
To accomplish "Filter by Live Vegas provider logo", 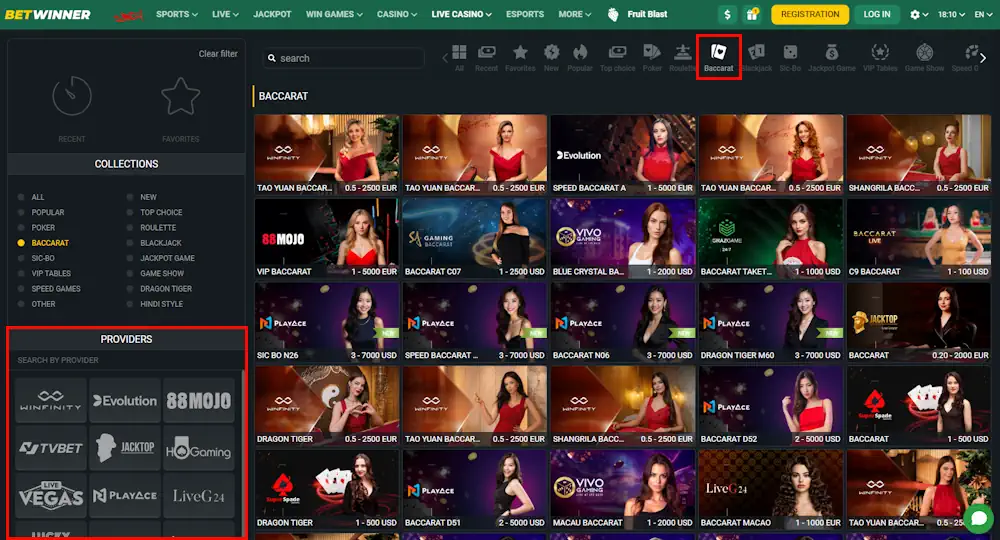I will coord(50,495).
